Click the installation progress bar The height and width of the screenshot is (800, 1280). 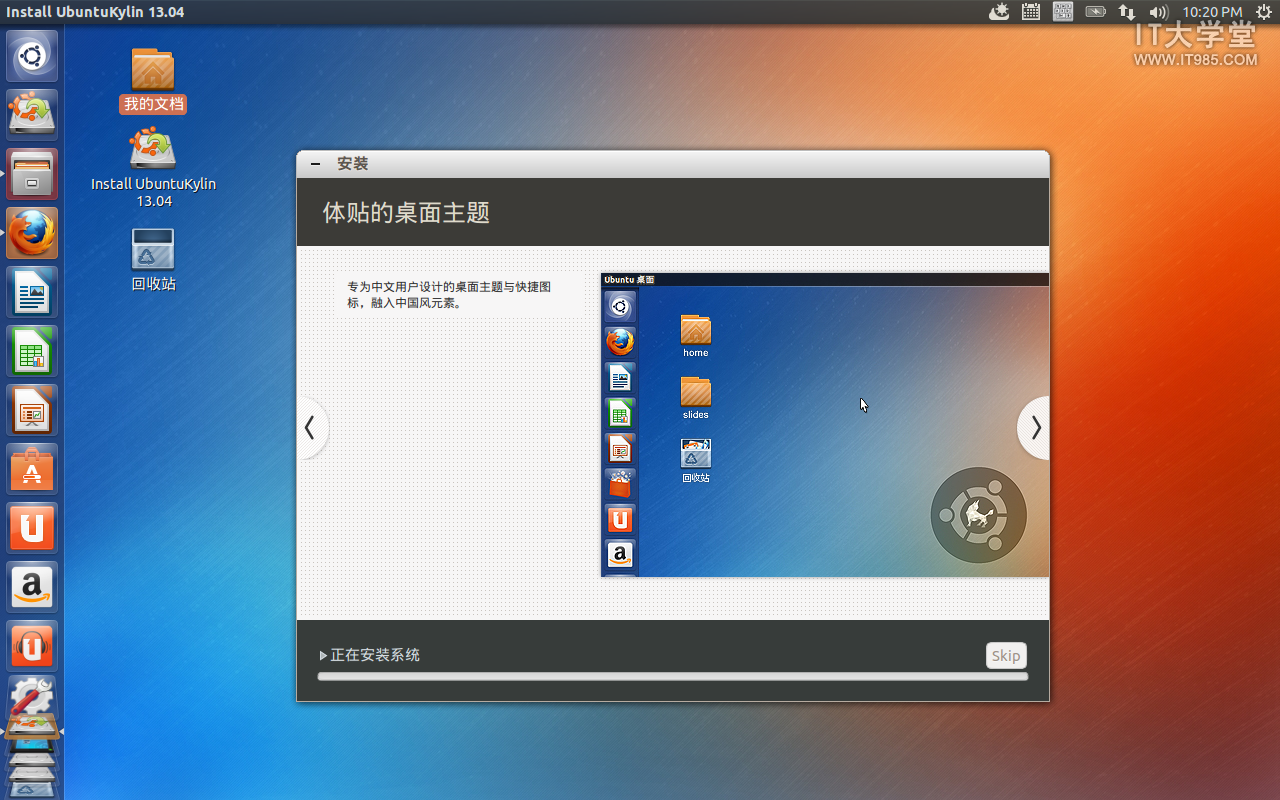click(x=673, y=677)
